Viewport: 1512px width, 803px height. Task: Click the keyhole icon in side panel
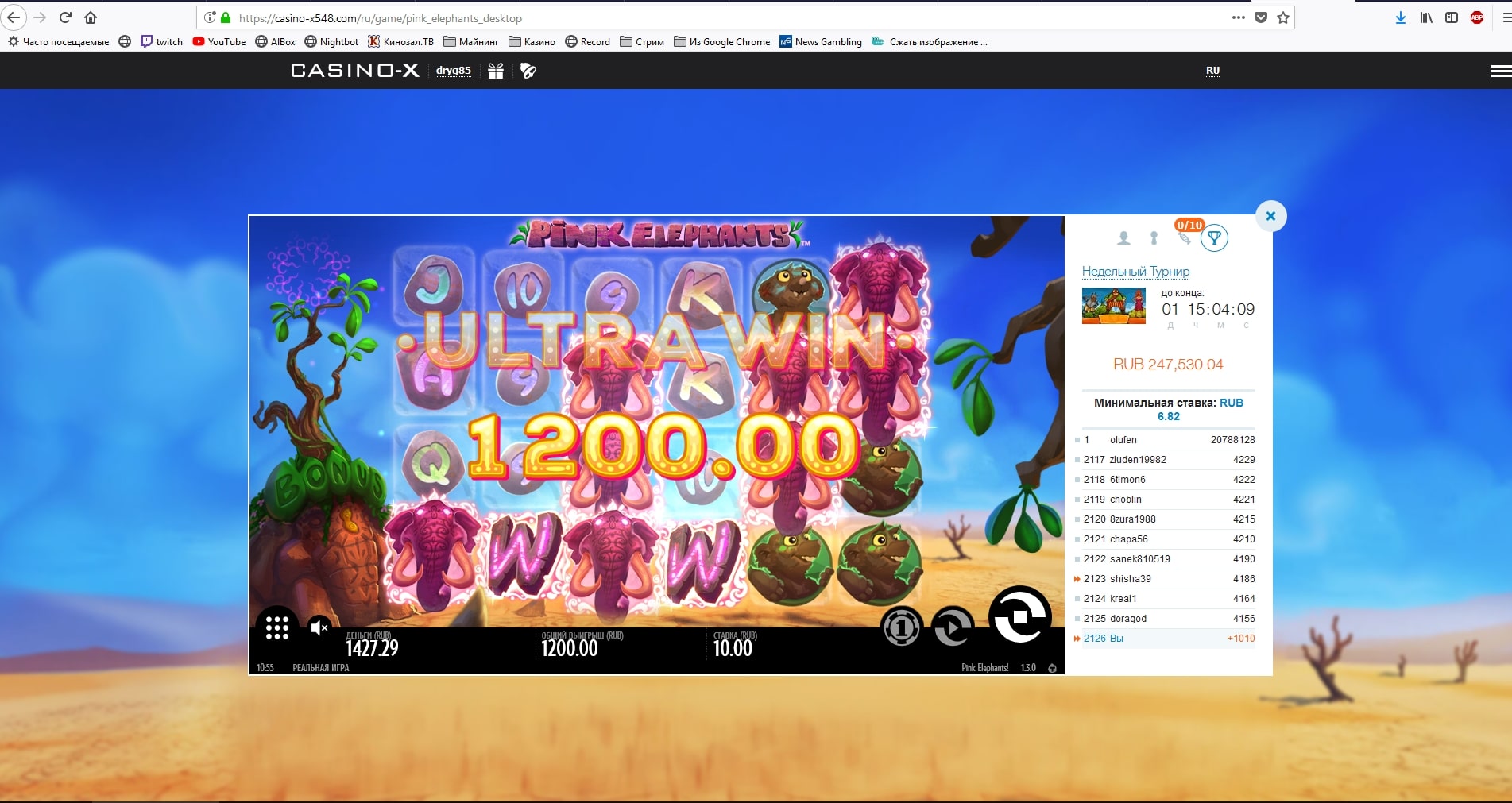click(1154, 237)
